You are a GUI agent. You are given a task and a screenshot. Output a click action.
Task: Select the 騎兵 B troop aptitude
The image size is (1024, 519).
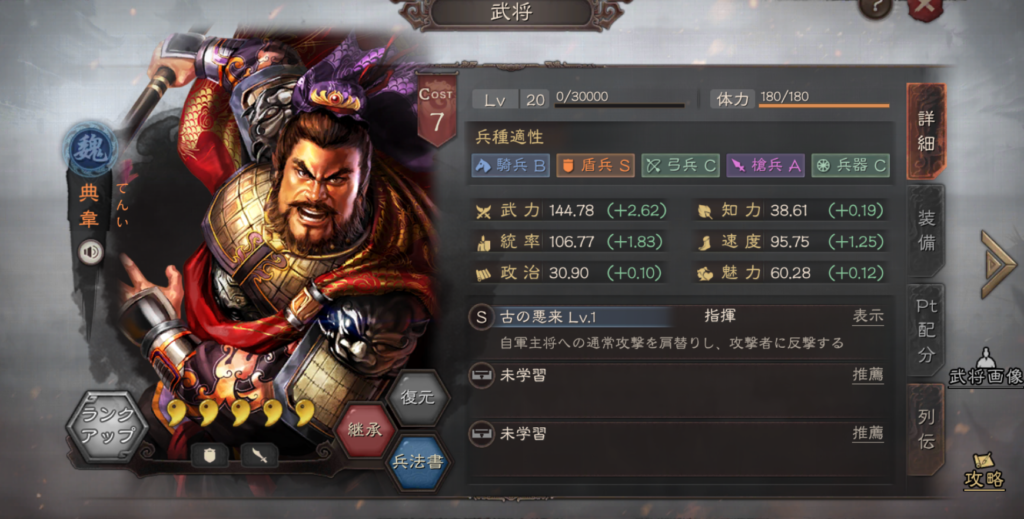511,165
